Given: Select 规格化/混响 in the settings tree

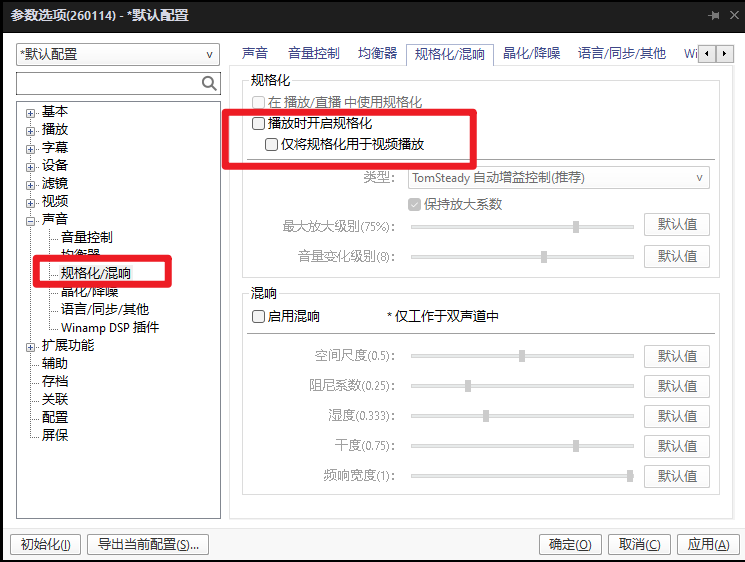Looking at the screenshot, I should [x=96, y=273].
